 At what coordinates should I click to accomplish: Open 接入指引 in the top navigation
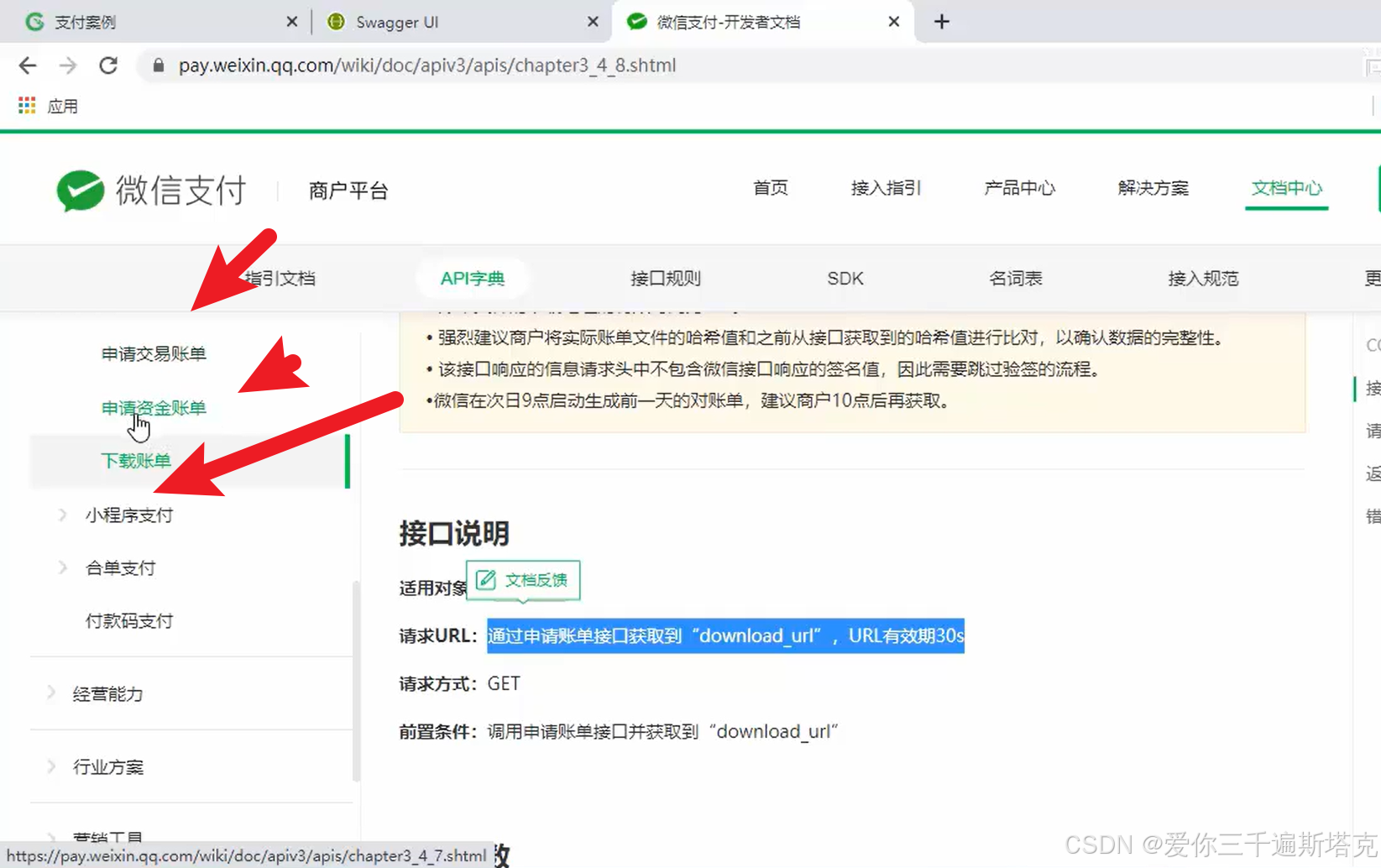click(886, 188)
